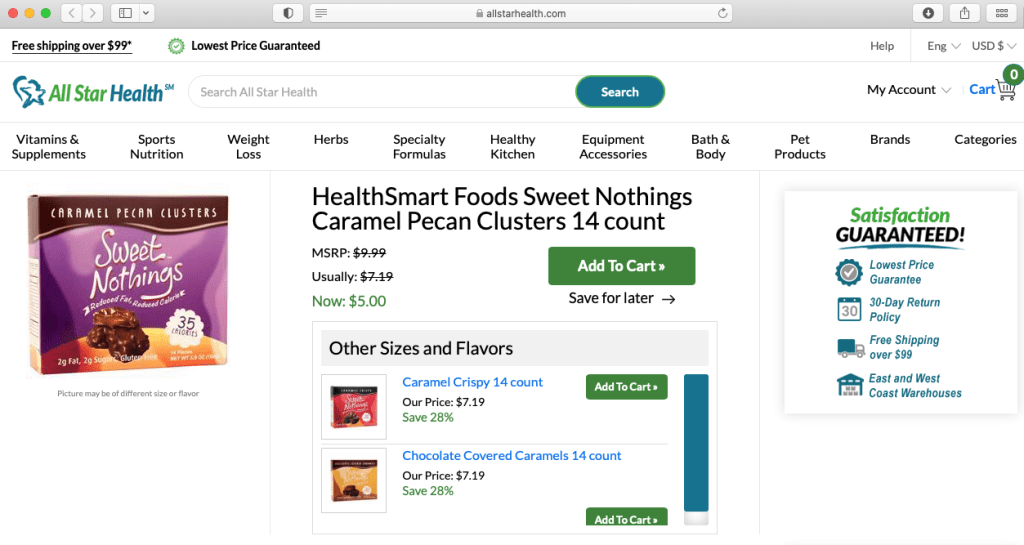Toggle the Safari sidebar button
Screen dimensions: 1024x545
[x=125, y=13]
